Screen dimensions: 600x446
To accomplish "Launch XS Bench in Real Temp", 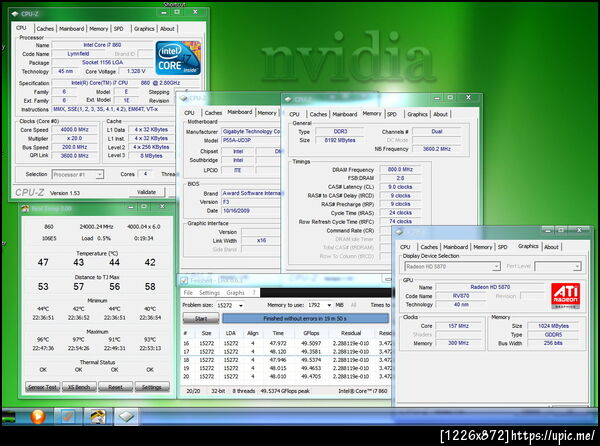I will [x=79, y=387].
